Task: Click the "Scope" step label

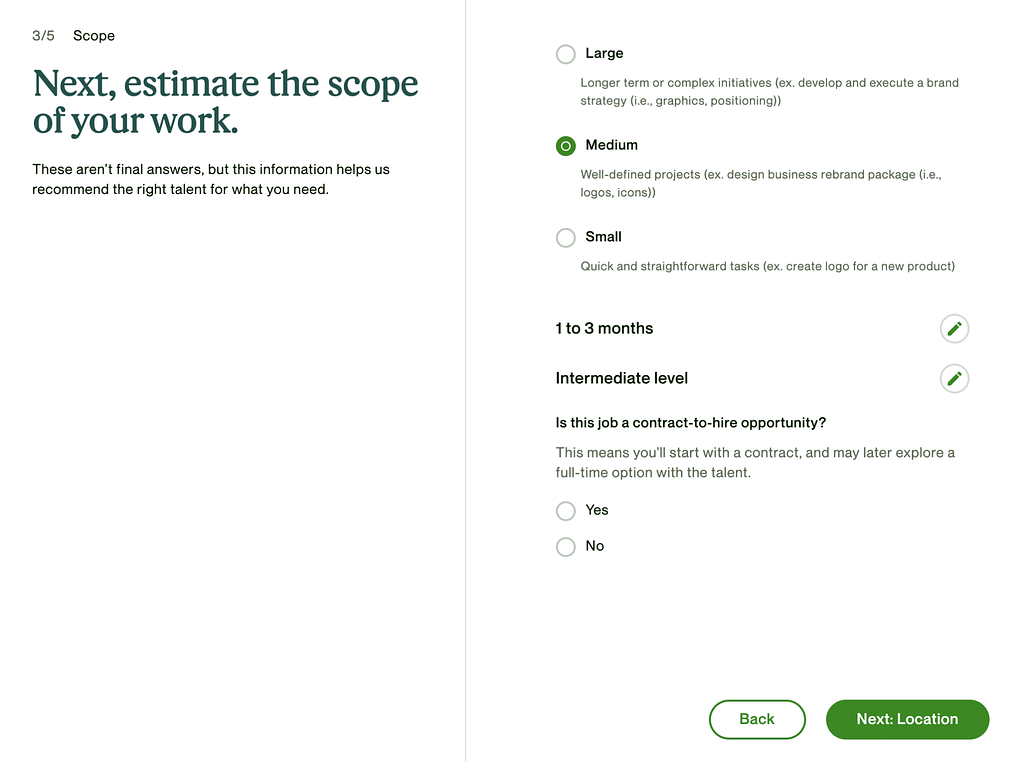Action: click(x=94, y=36)
